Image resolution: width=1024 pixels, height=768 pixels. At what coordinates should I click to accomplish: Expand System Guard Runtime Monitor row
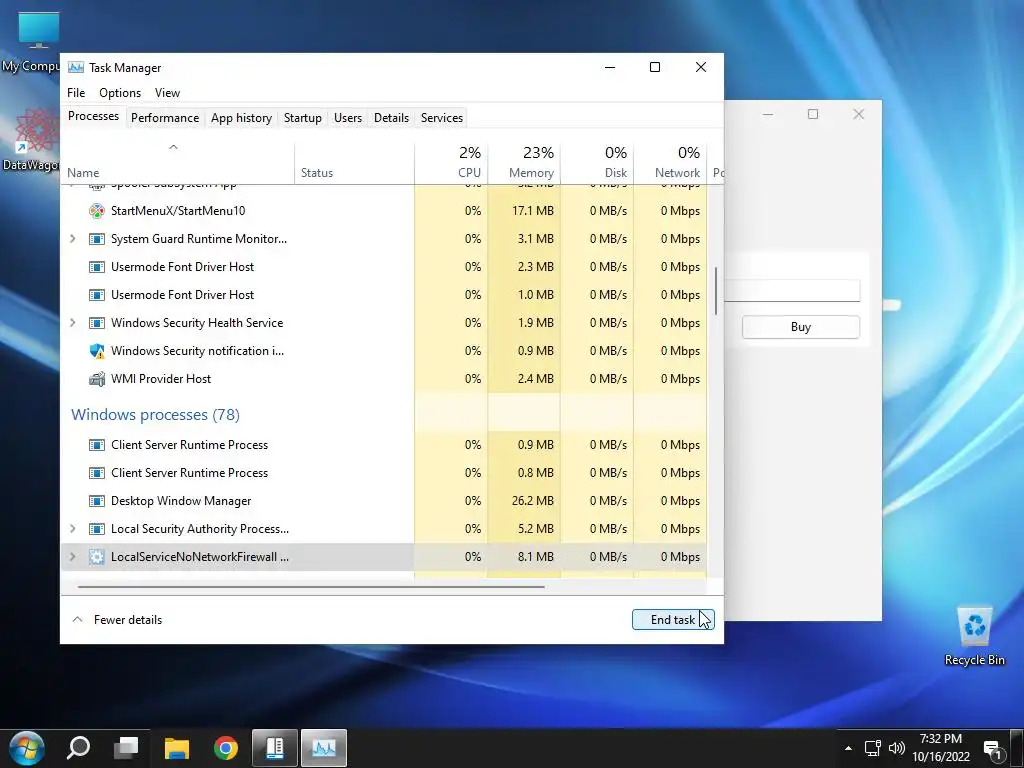point(72,239)
